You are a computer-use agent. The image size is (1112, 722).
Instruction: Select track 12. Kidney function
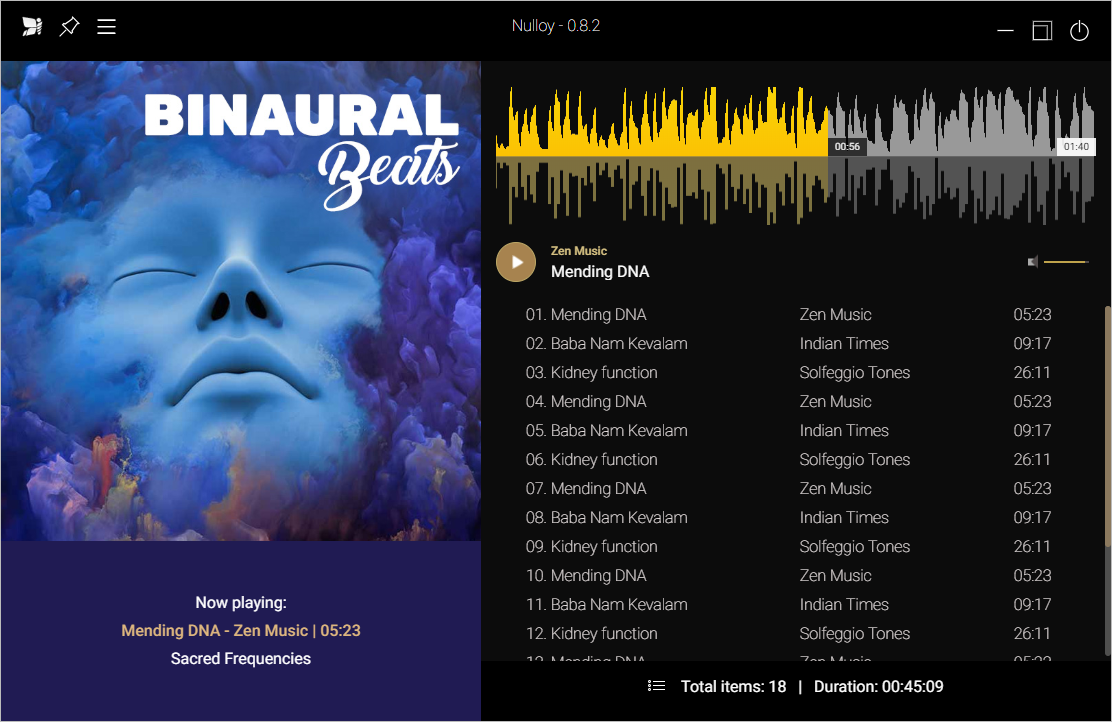[788, 634]
